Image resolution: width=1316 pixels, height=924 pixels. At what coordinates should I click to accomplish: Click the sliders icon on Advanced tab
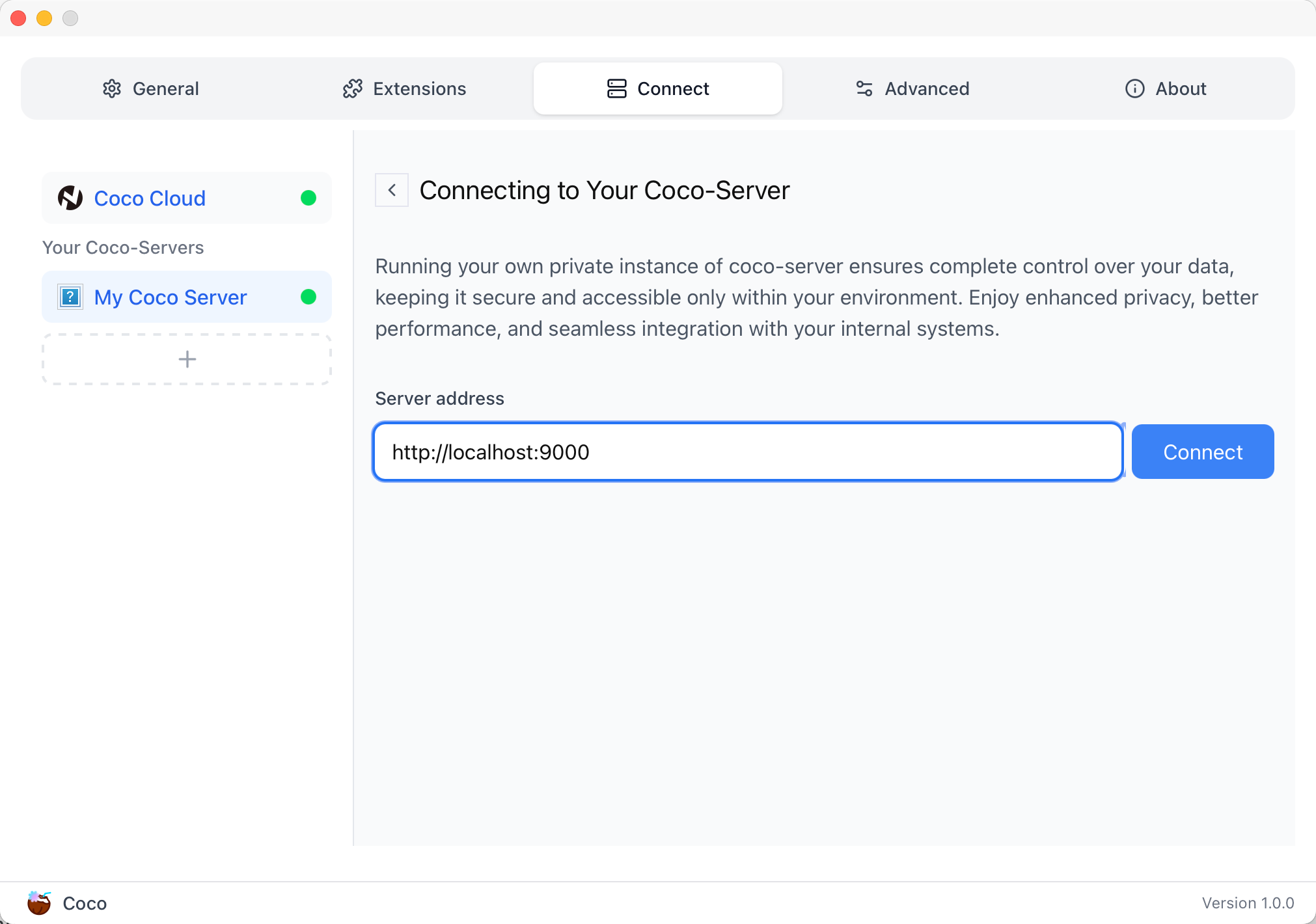[x=864, y=88]
